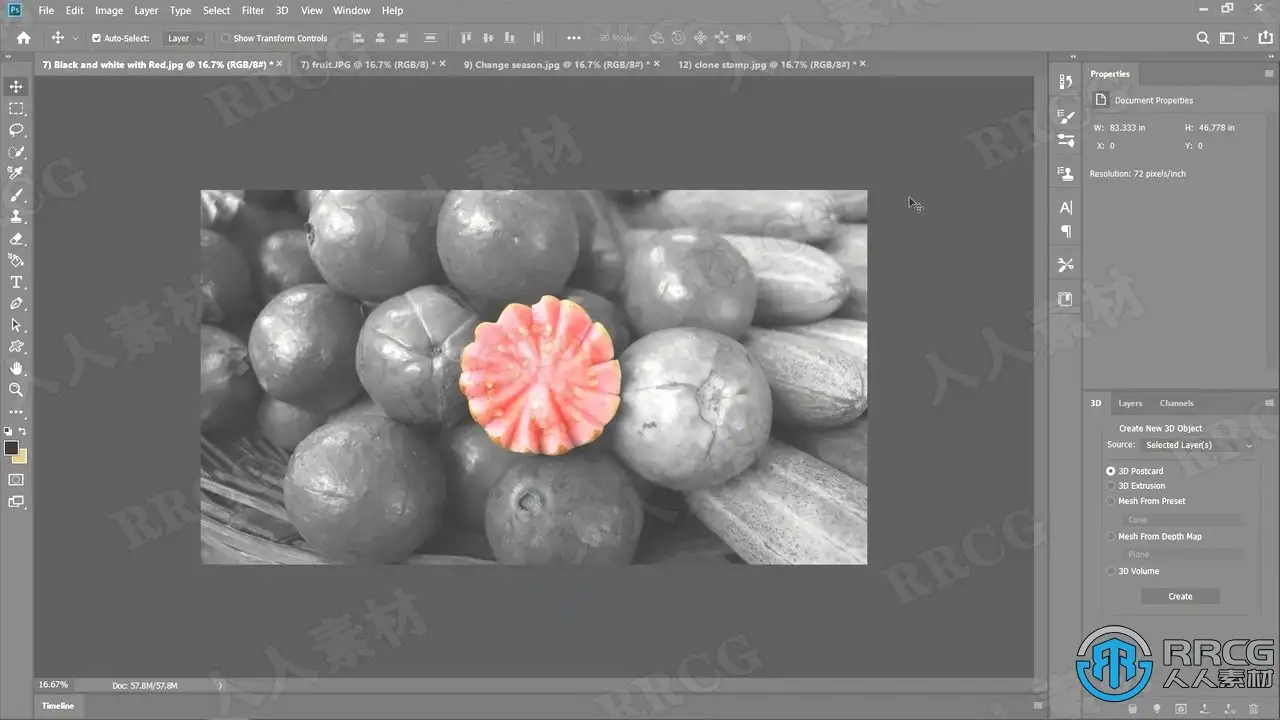This screenshot has width=1280, height=720.
Task: Switch to the Change season.jpg tab
Action: point(555,64)
